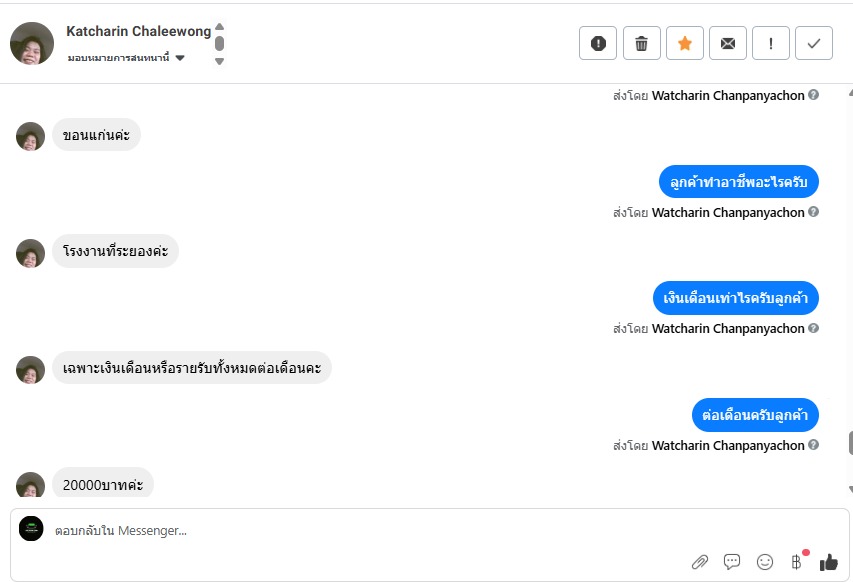Open saved replies speech bubble icon

pyautogui.click(x=732, y=562)
